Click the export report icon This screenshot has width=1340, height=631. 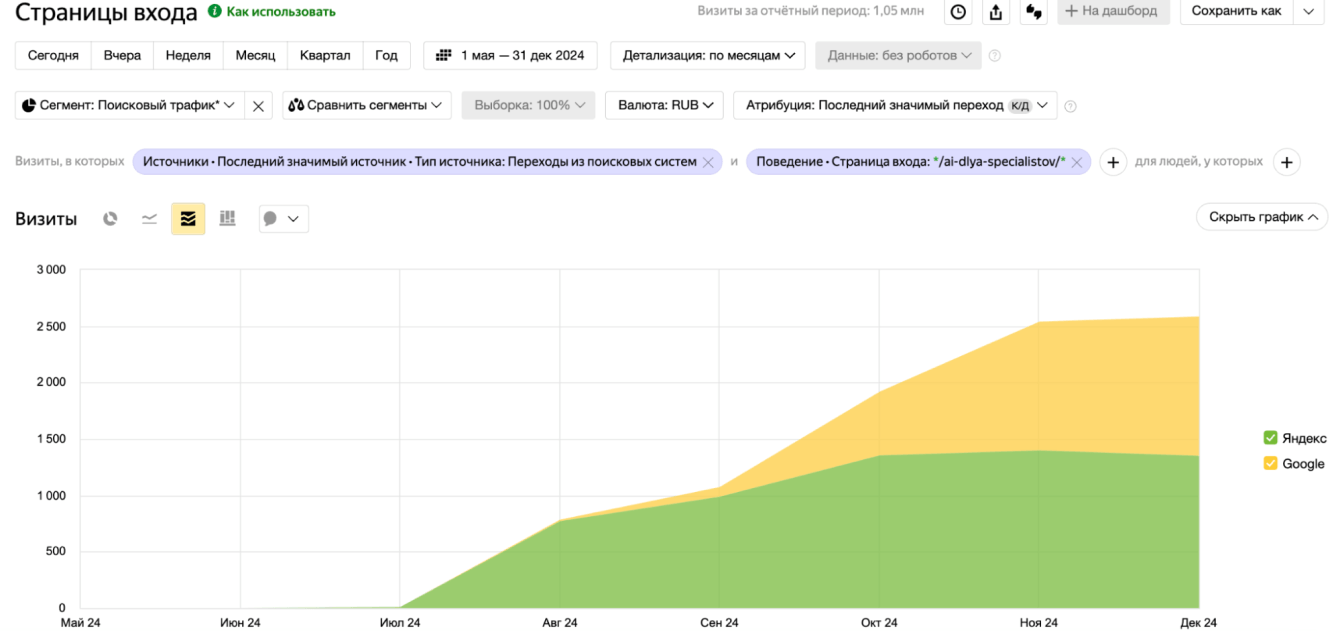[995, 12]
